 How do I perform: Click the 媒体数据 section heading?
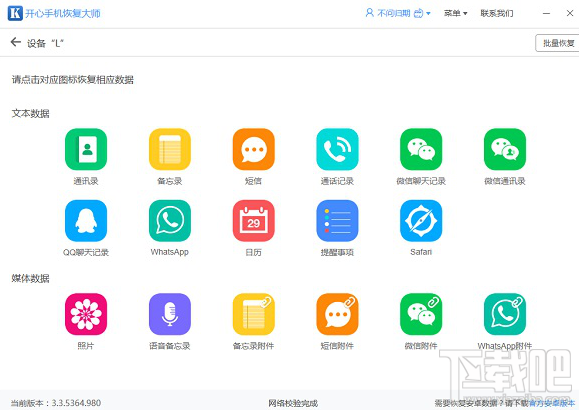point(31,278)
